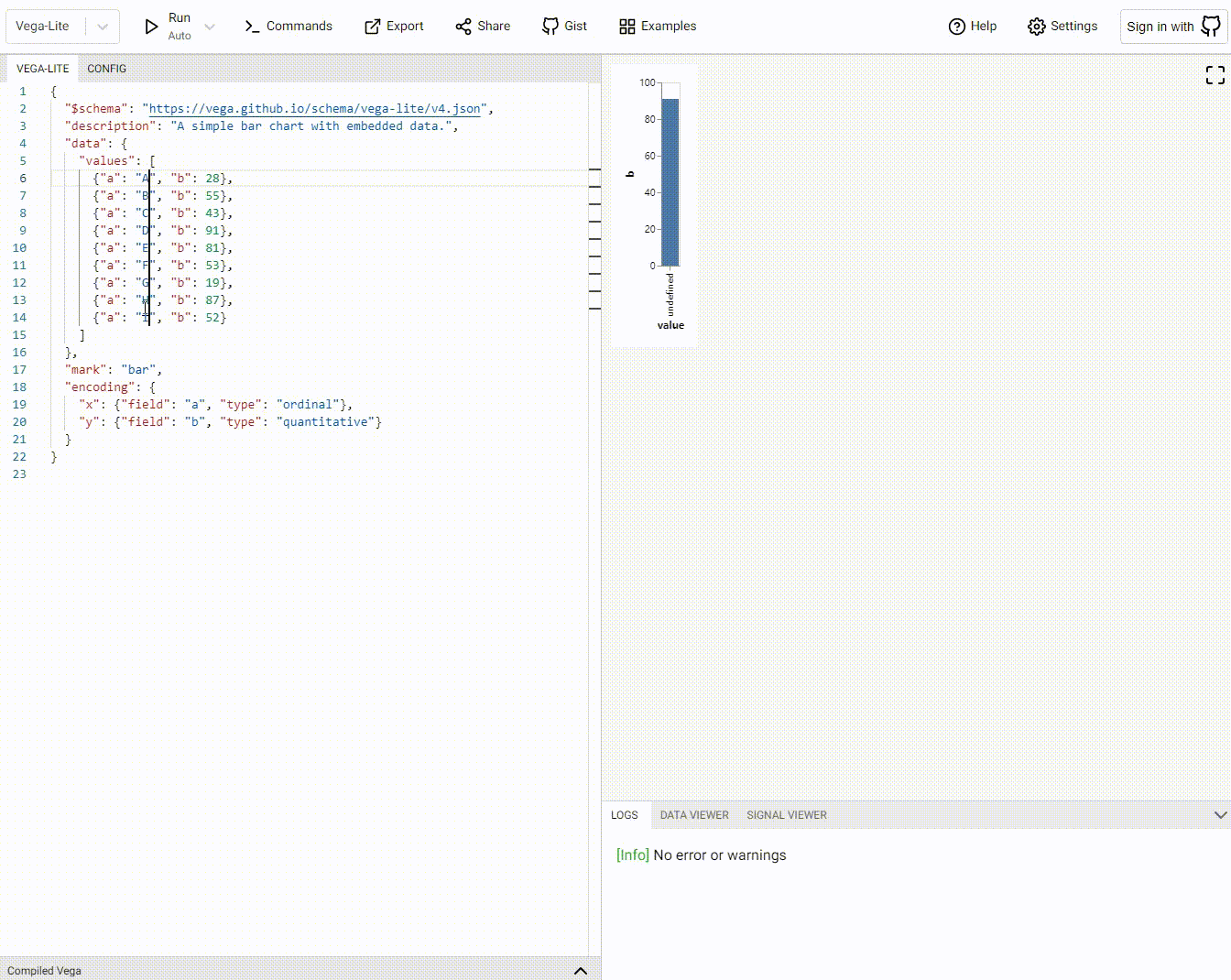1231x980 pixels.
Task: Switch to the VEGA-LITE editor tab
Action: click(43, 69)
